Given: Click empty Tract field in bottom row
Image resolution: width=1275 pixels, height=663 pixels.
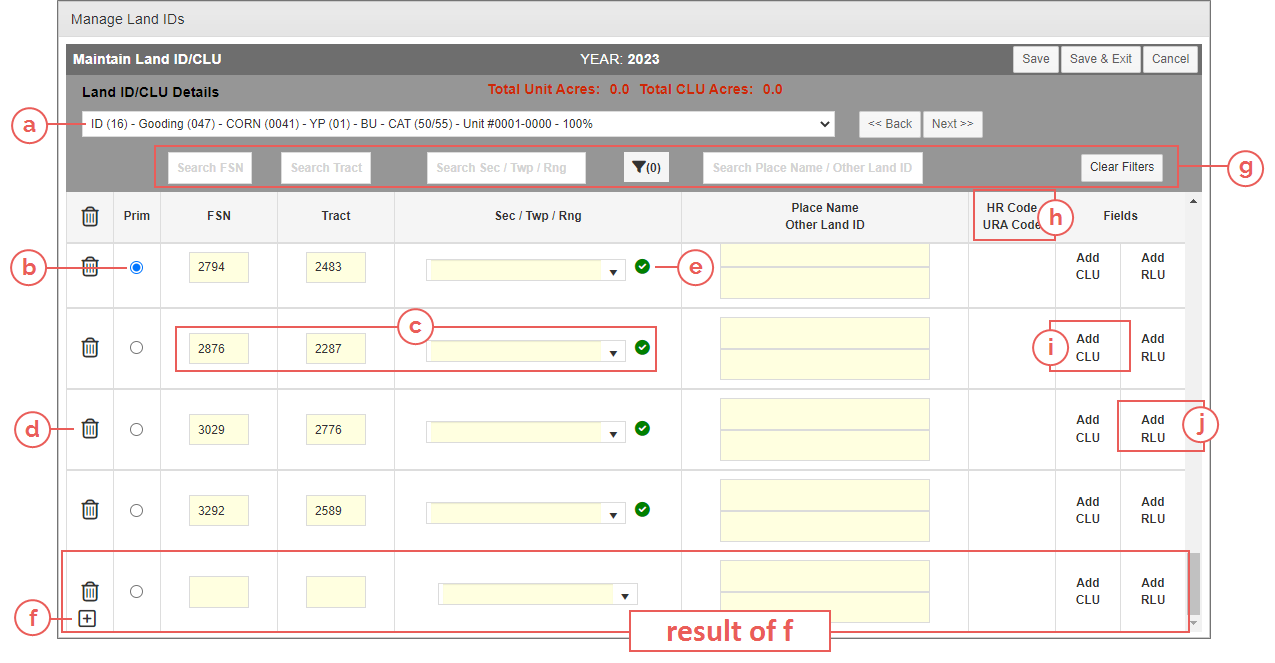Looking at the screenshot, I should pyautogui.click(x=336, y=591).
